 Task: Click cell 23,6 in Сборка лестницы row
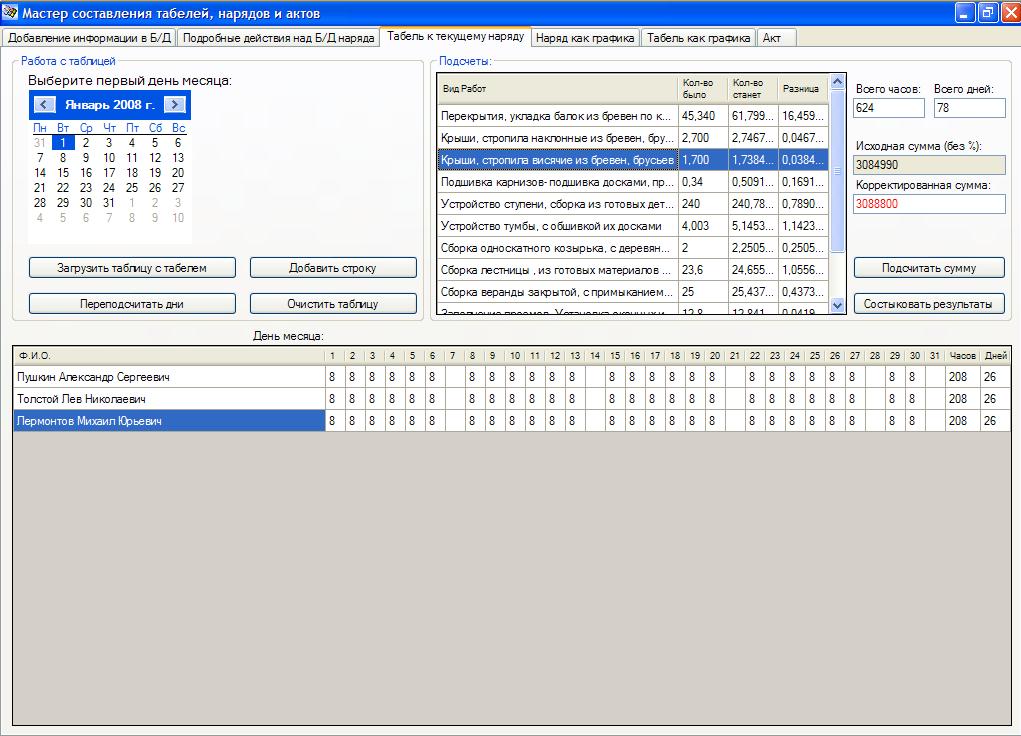tap(703, 270)
